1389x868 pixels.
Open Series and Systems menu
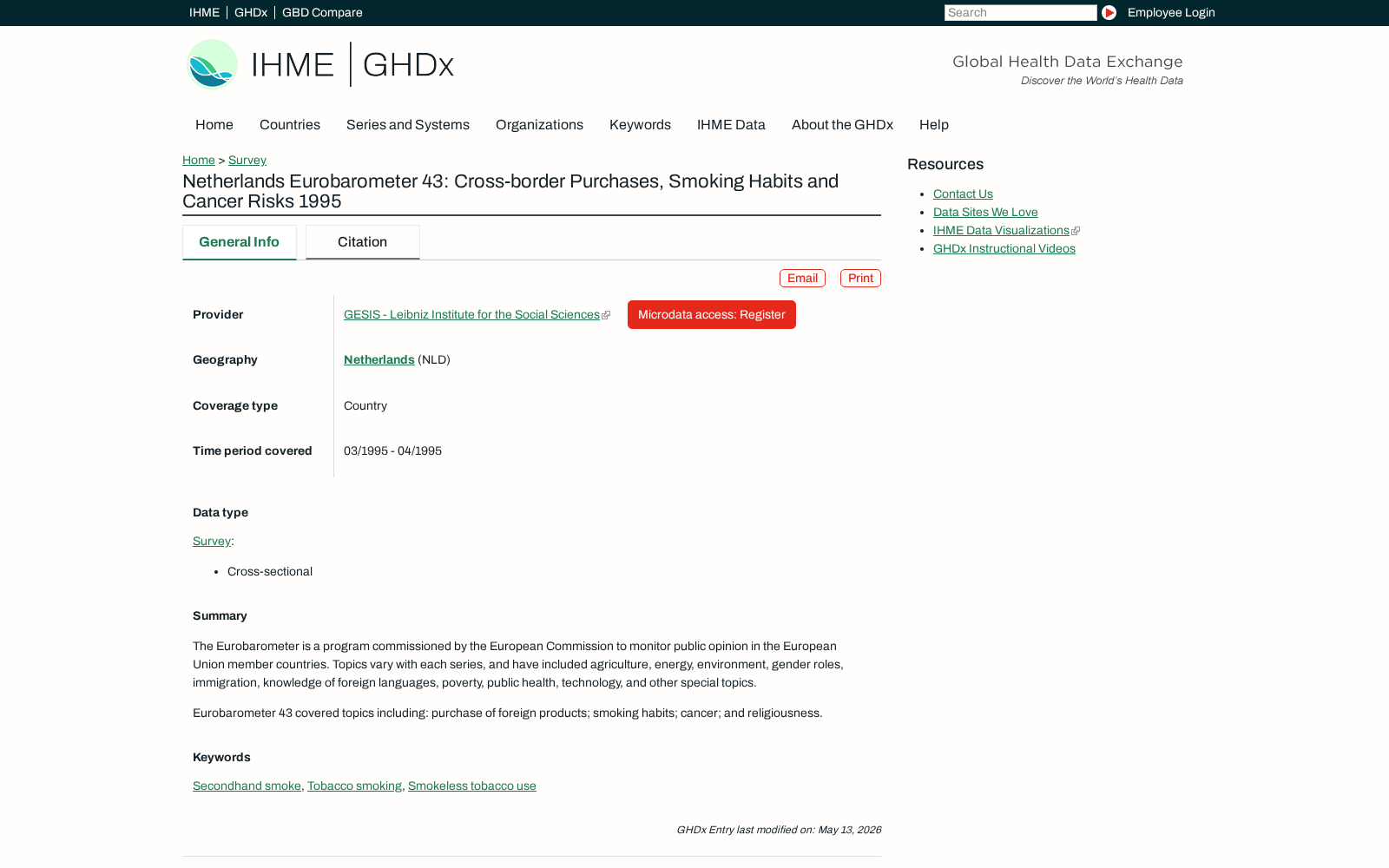(408, 124)
